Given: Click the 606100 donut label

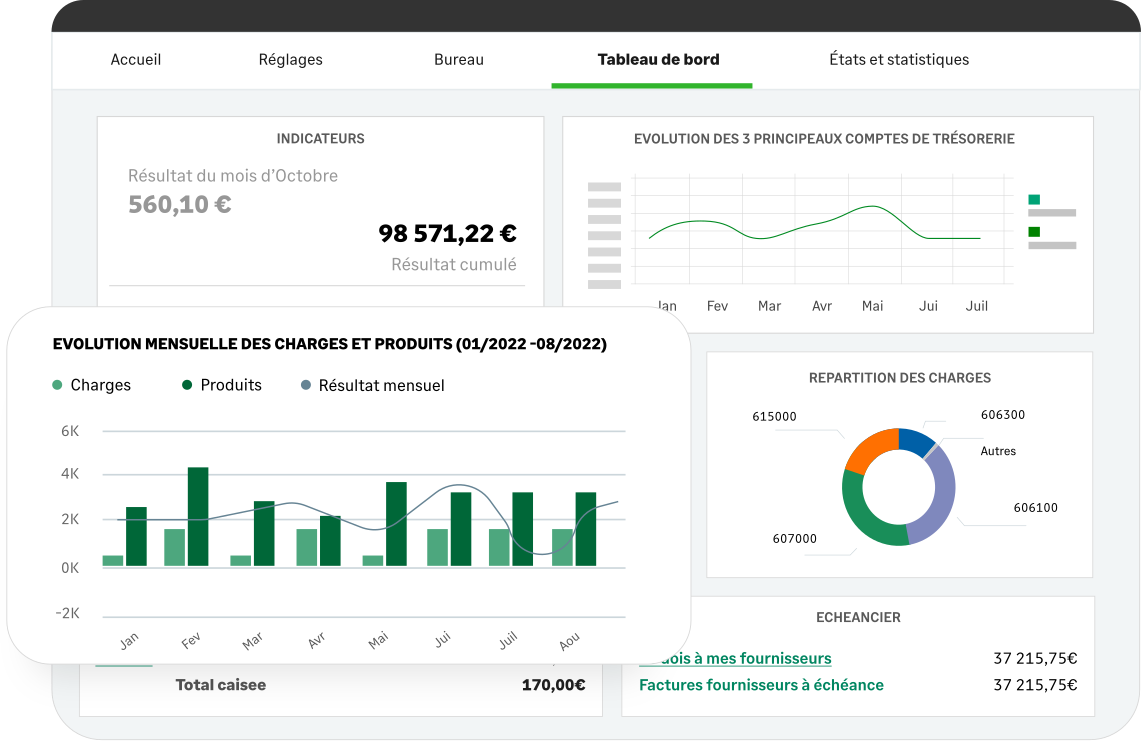Looking at the screenshot, I should 1035,508.
